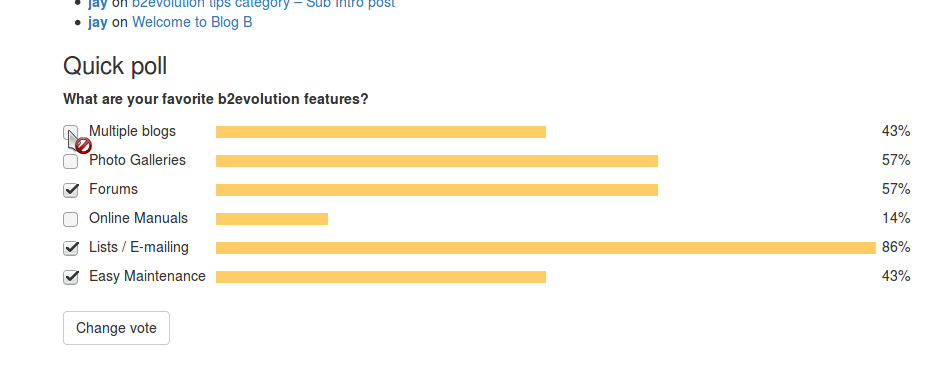Viewport: 925px width, 379px height.
Task: Uncheck the Lists / E-mailing checkbox
Action: 70,248
